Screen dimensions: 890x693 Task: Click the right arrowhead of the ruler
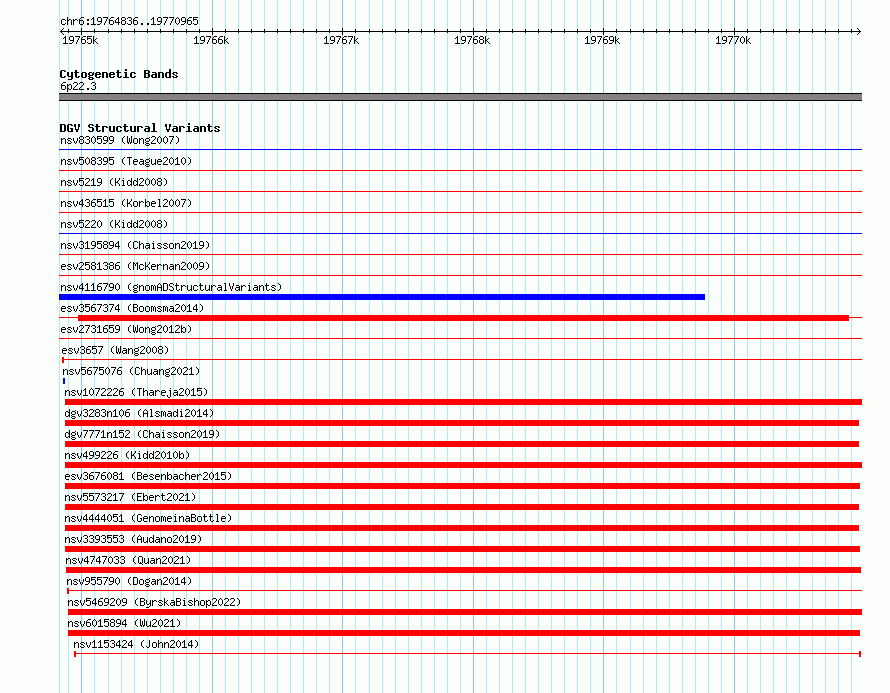pyautogui.click(x=859, y=31)
